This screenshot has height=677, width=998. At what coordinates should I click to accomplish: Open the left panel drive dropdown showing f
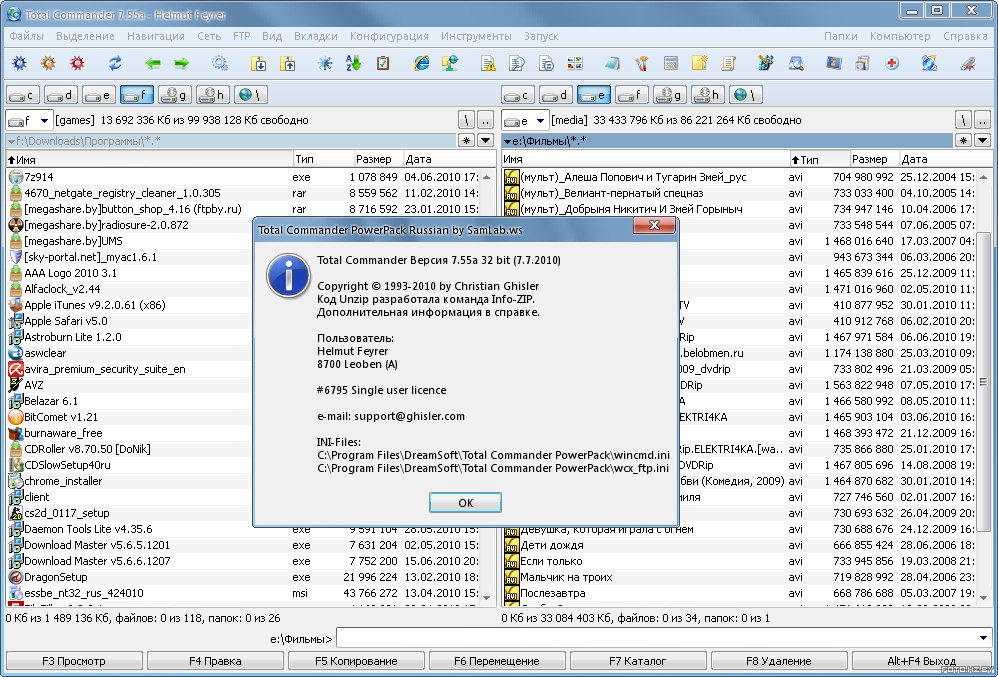(x=29, y=120)
